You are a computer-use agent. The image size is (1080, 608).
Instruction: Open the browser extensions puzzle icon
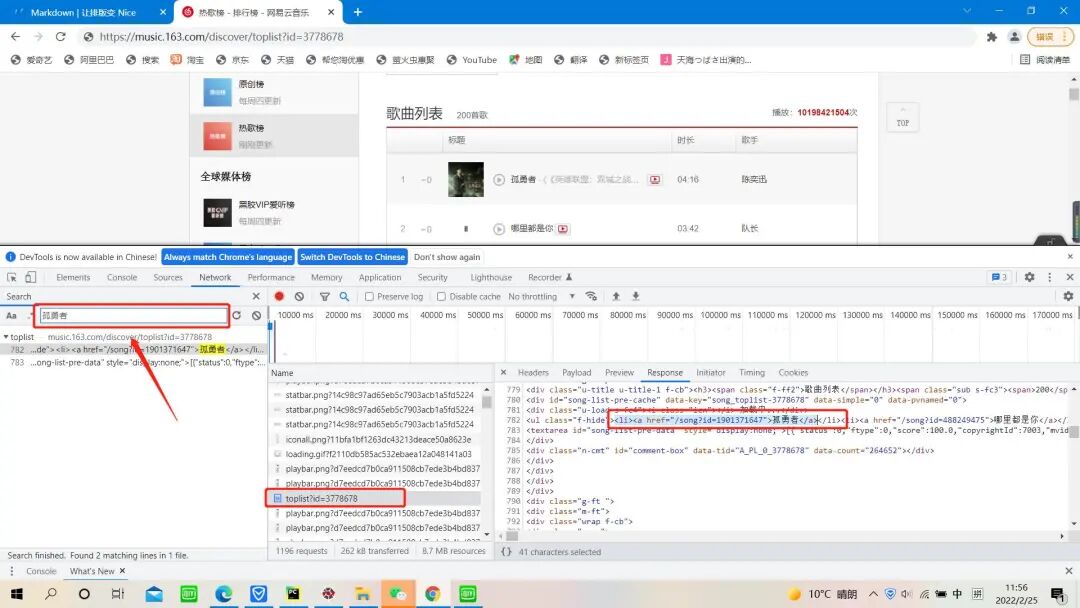[x=992, y=36]
